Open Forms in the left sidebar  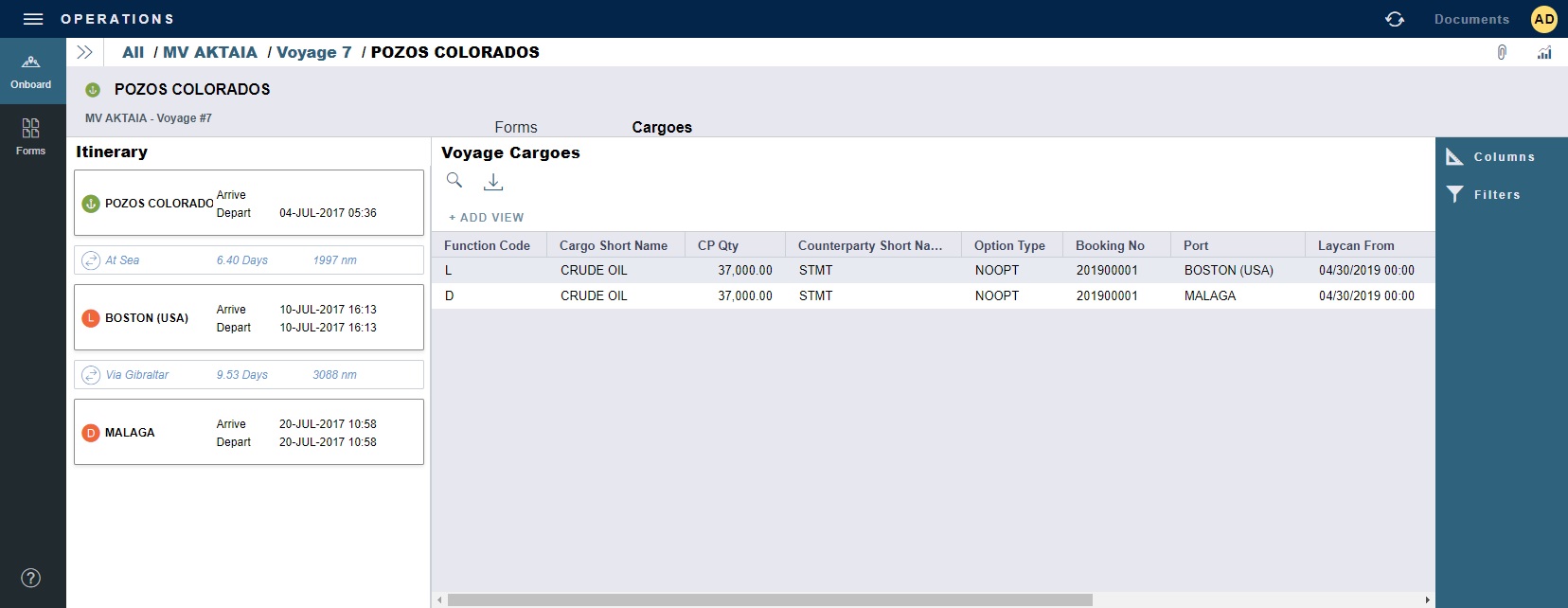tap(31, 136)
